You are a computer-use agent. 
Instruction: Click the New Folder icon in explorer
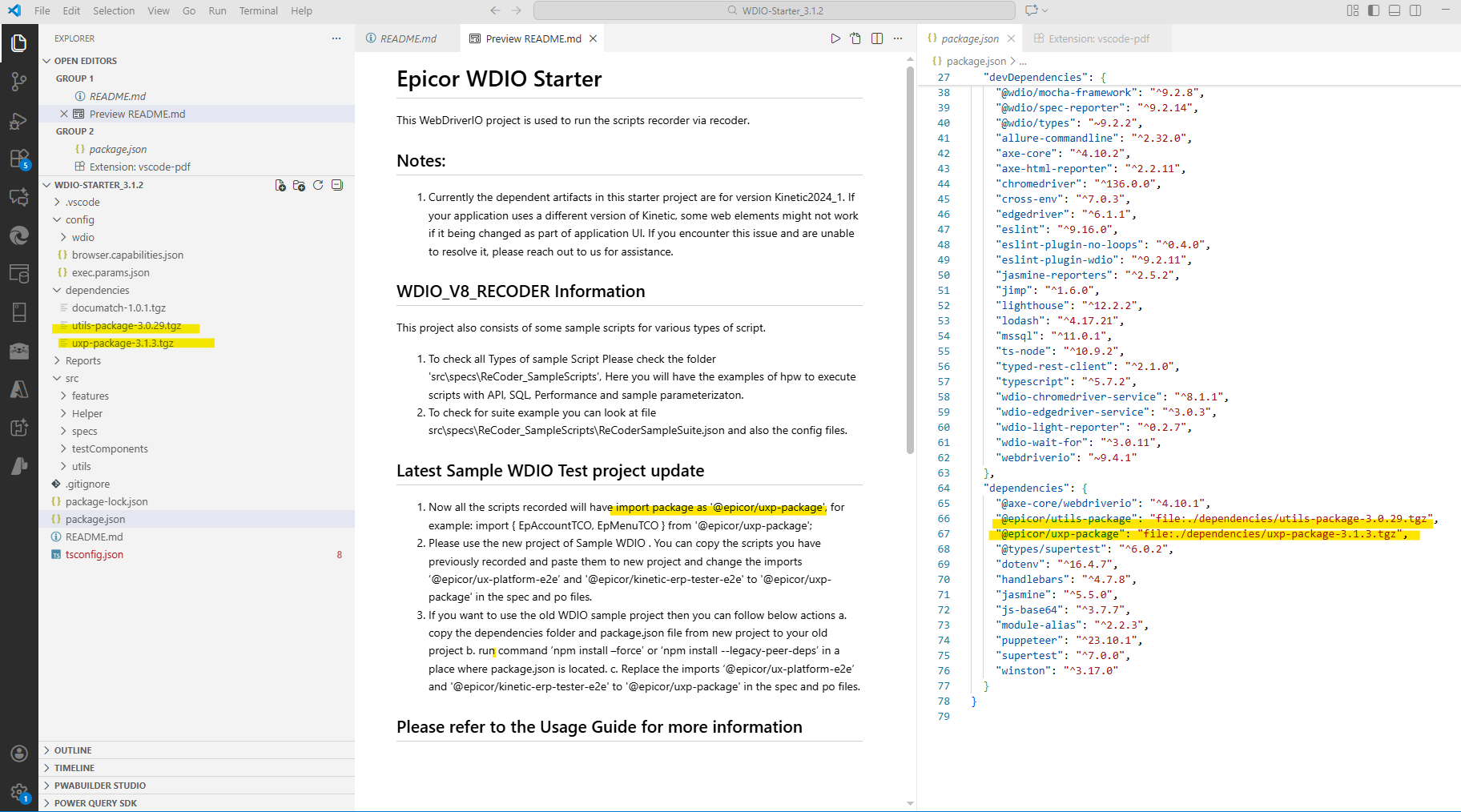pyautogui.click(x=299, y=185)
